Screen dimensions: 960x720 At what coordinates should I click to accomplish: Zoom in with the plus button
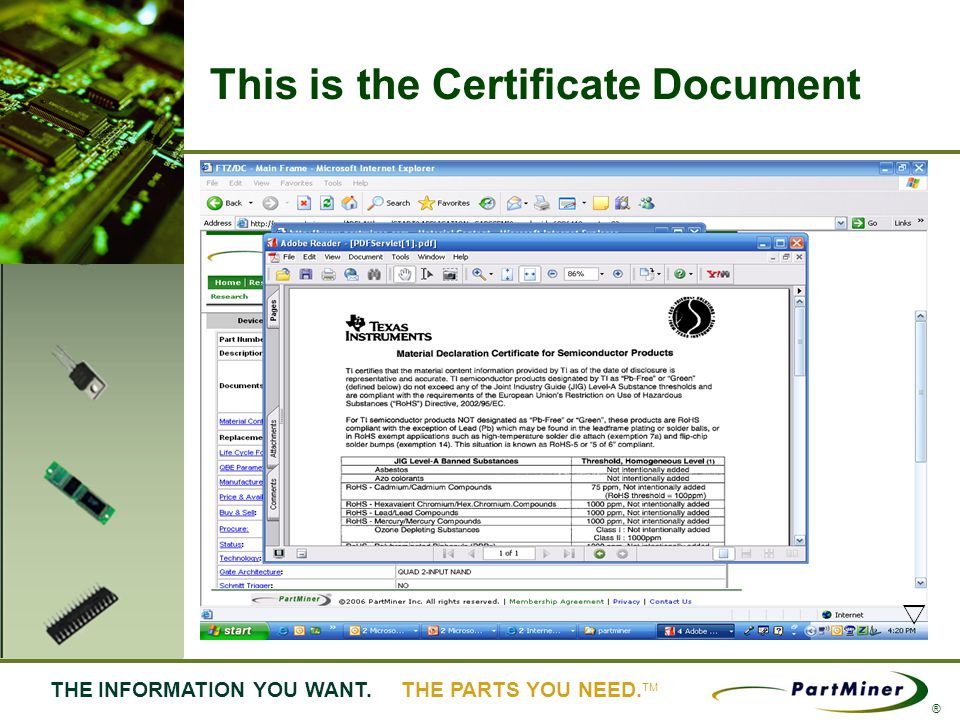[618, 274]
